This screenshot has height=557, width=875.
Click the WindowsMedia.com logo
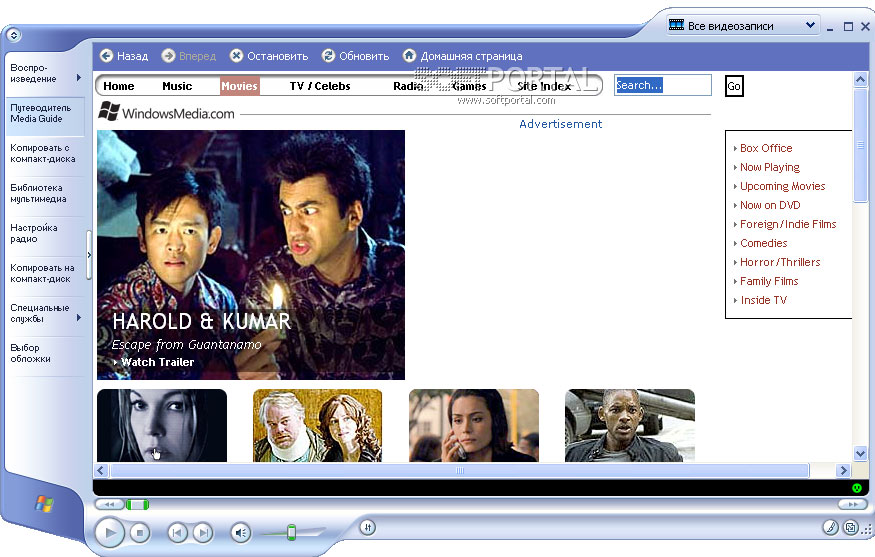pyautogui.click(x=166, y=112)
